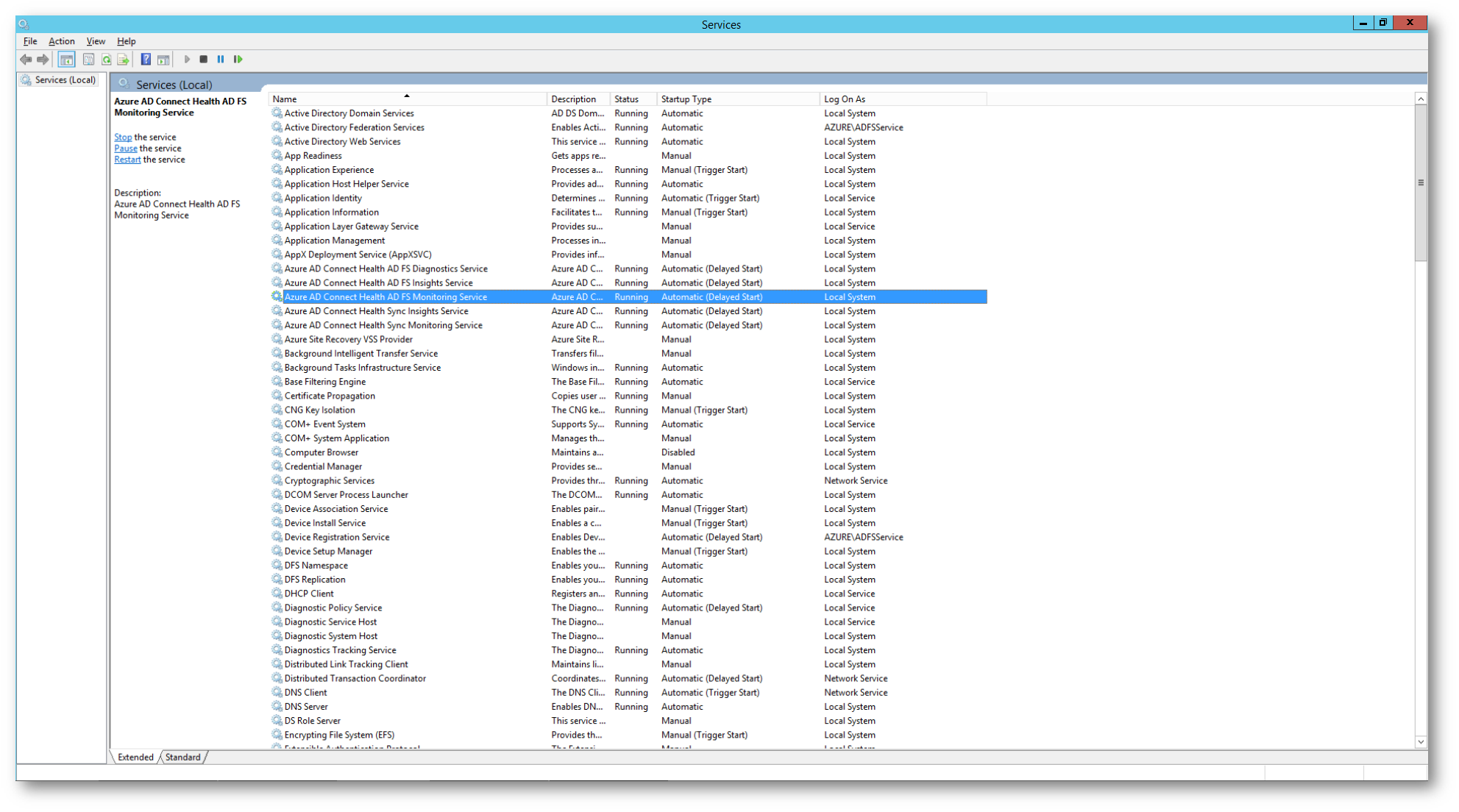Select Device Registration Service row
Image resolution: width=1459 pixels, height=812 pixels.
point(628,537)
